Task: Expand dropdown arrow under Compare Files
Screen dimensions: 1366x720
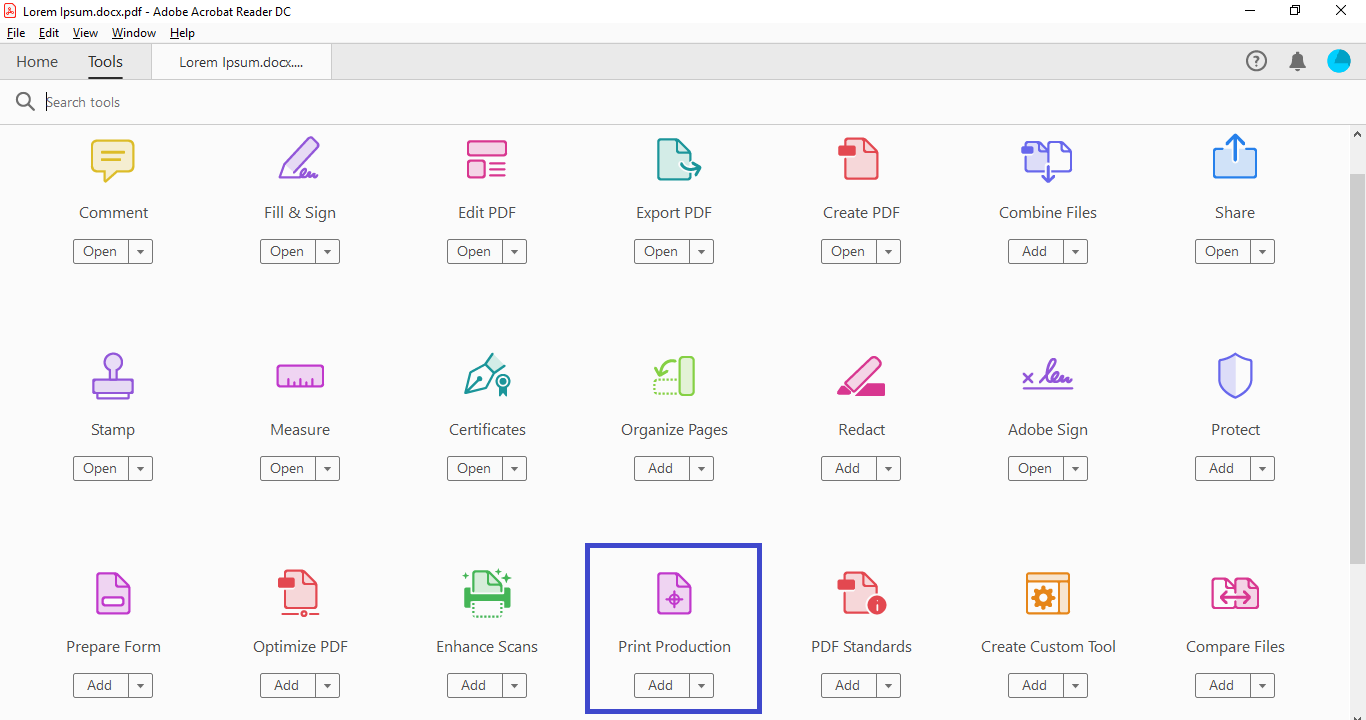Action: (1263, 686)
